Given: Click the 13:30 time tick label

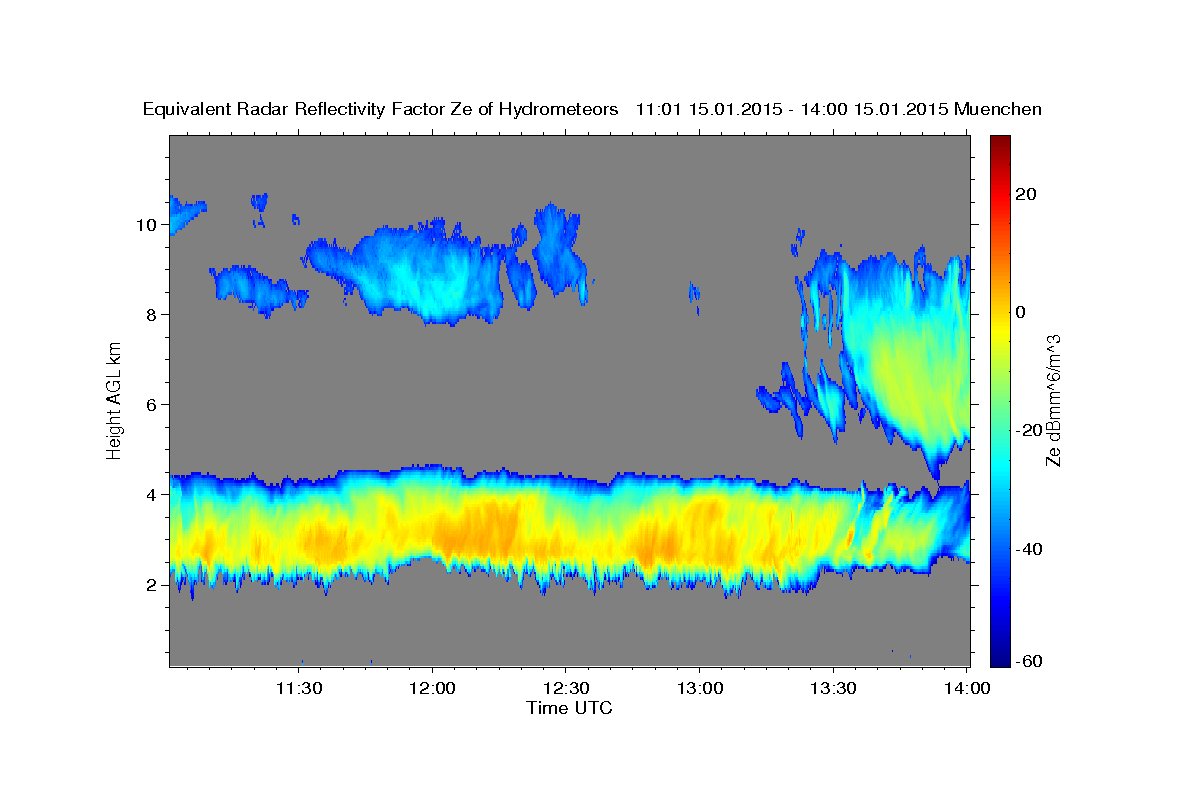Looking at the screenshot, I should (x=832, y=688).
